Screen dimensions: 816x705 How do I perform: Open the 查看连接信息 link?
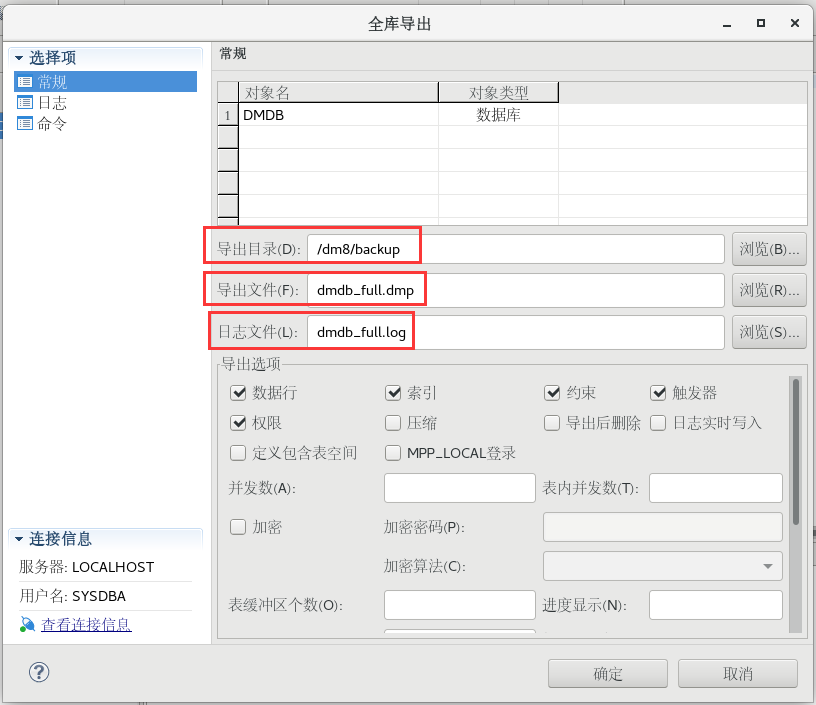(86, 624)
